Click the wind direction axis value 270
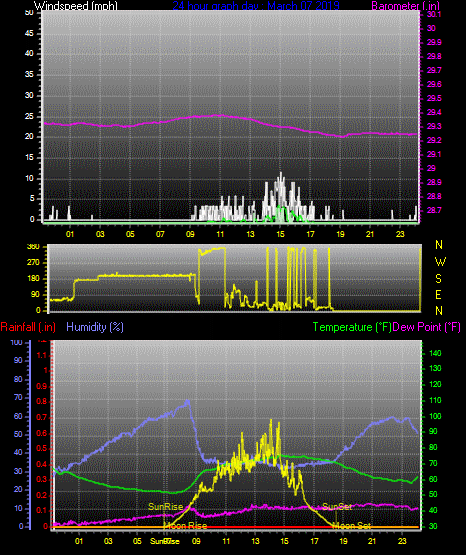The image size is (466, 555). point(33,263)
